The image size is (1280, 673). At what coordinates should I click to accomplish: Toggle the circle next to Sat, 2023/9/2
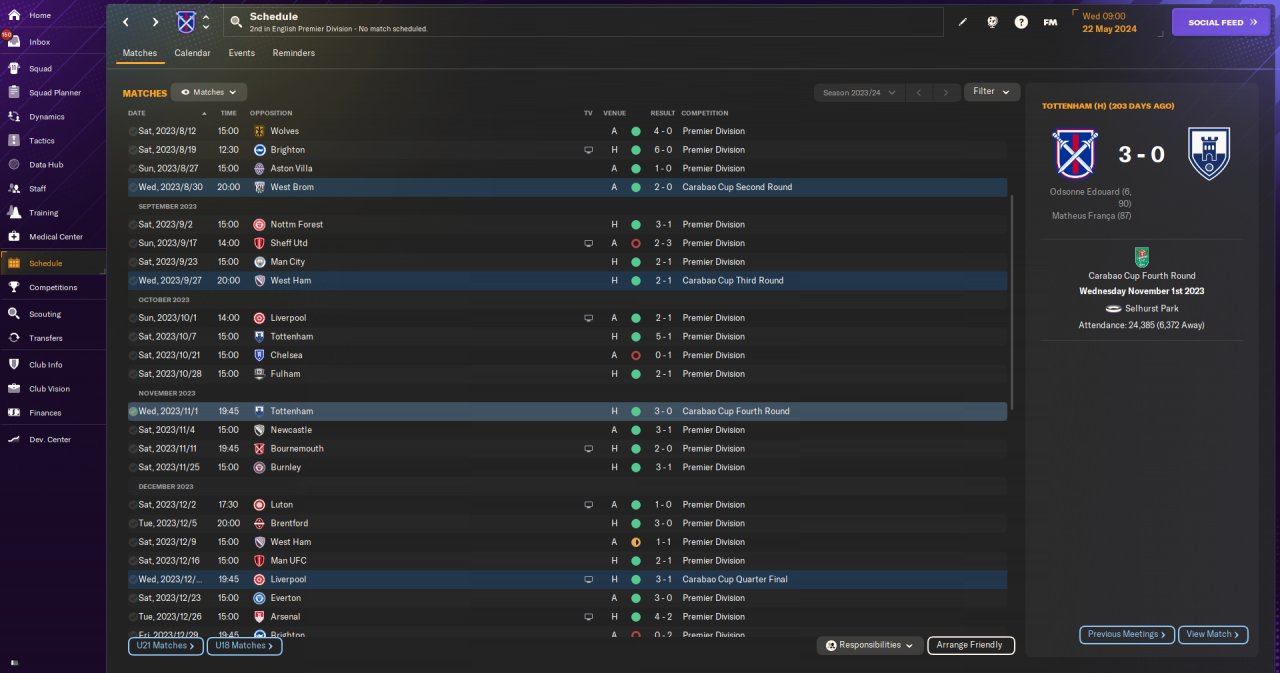point(133,225)
